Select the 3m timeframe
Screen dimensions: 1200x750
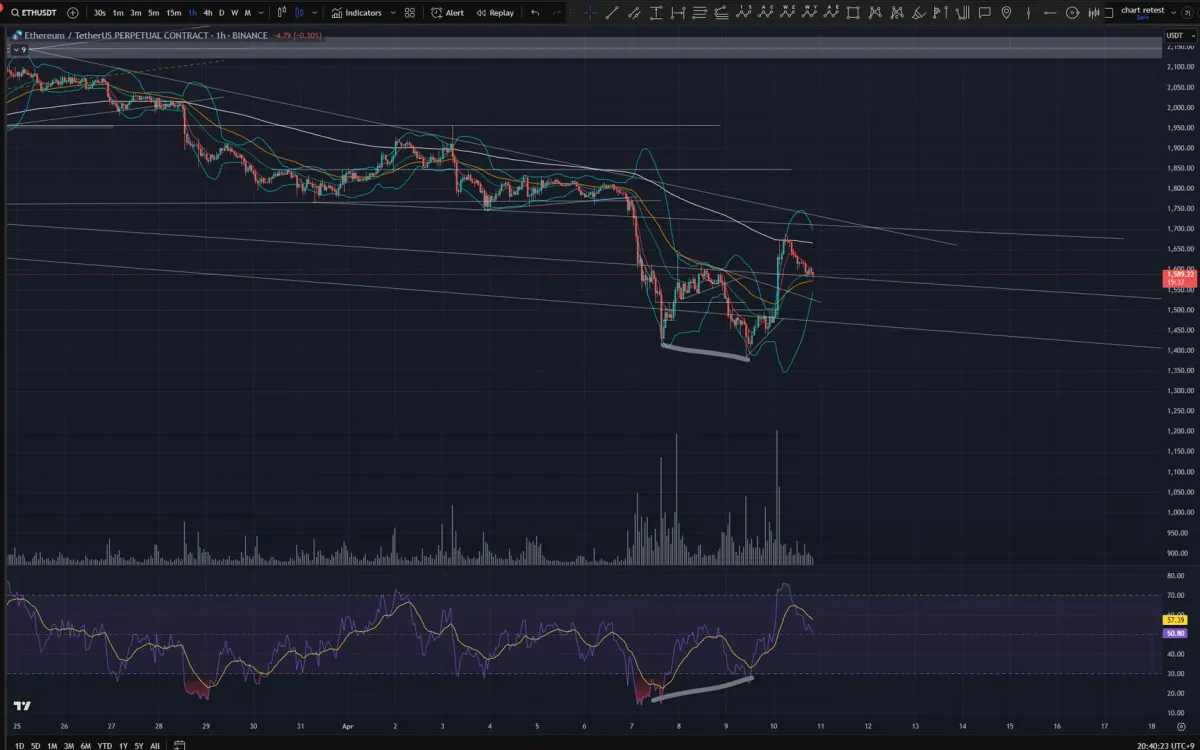point(136,13)
